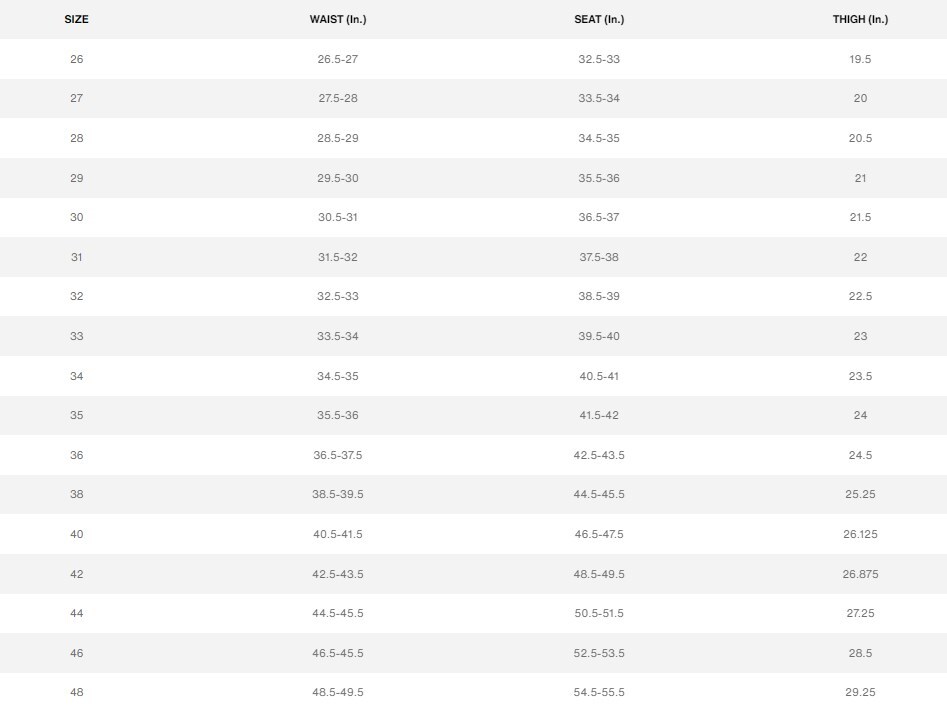Click thigh value 21 in size 29 row
Viewport: 947px width, 711px height.
(860, 178)
